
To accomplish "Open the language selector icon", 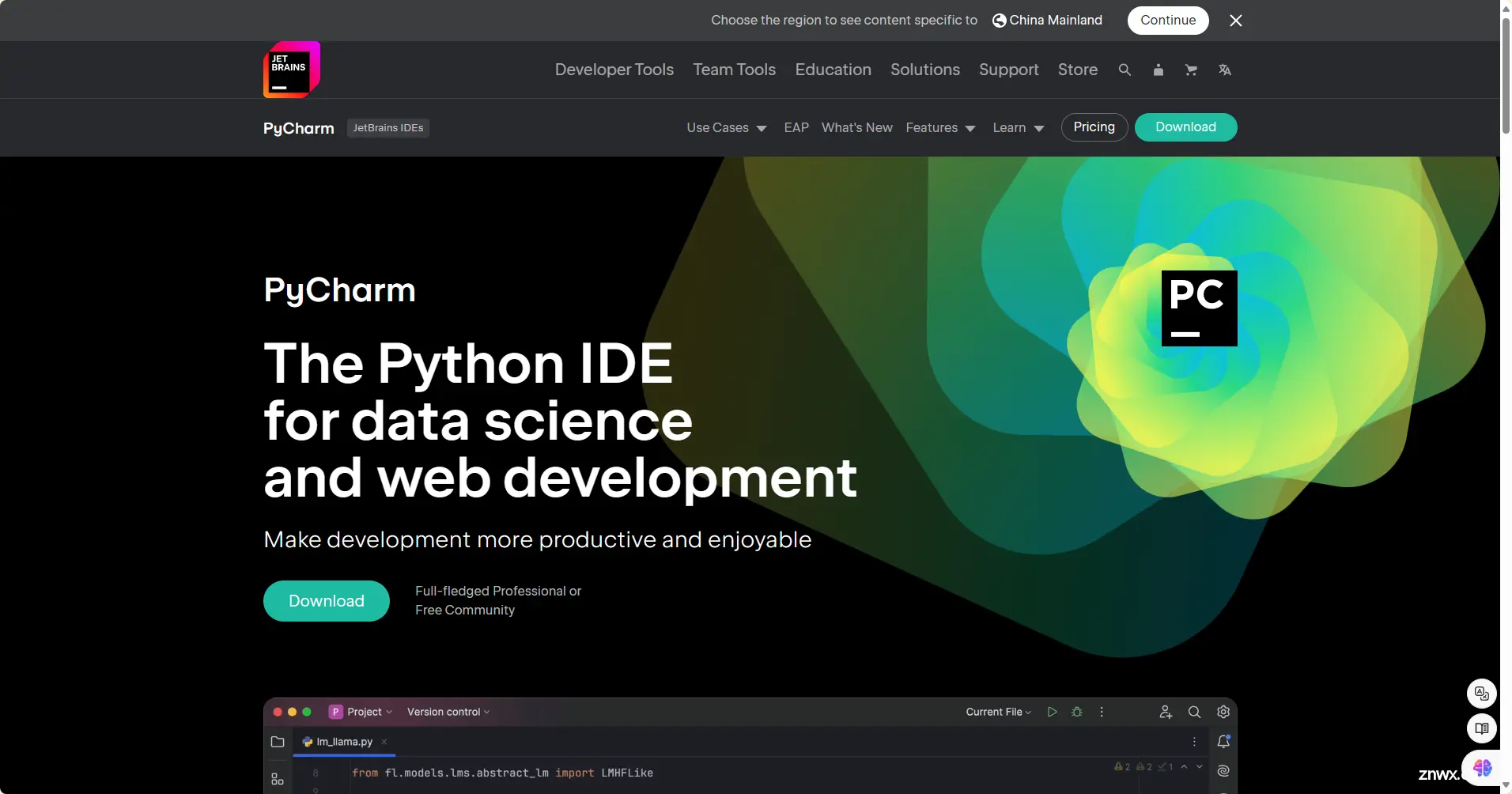I will 1225,70.
